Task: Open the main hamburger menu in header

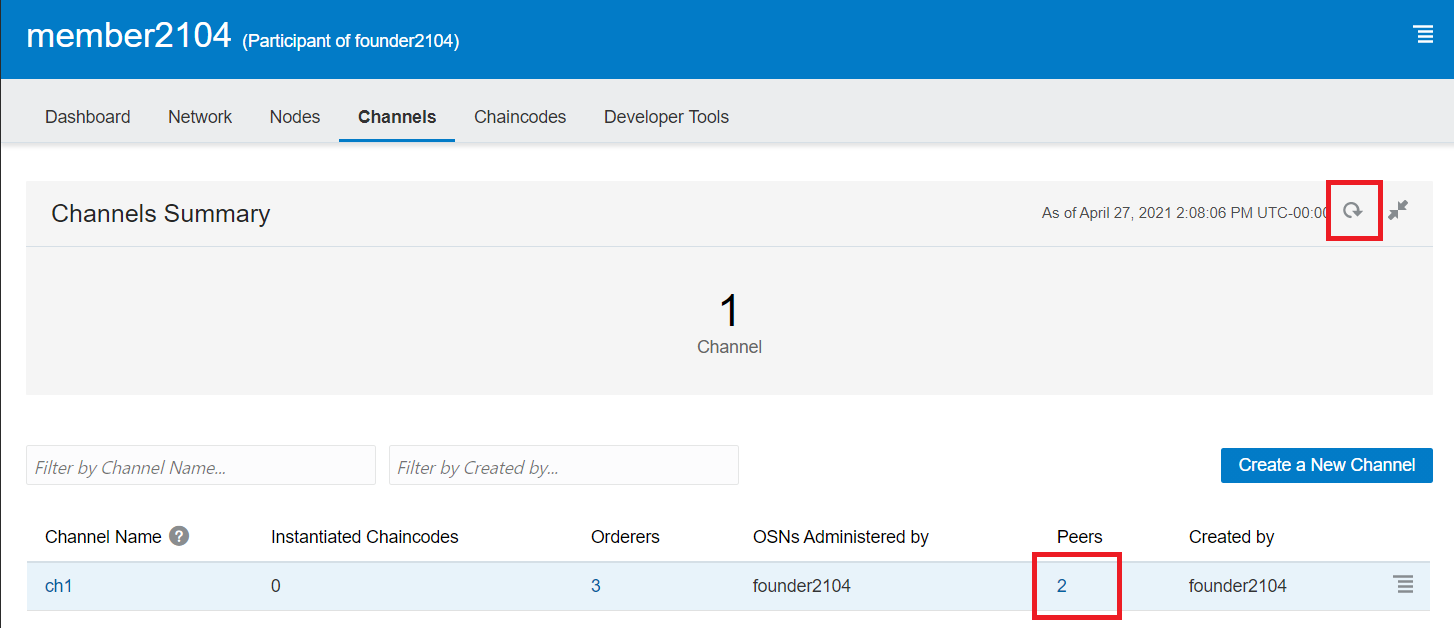Action: click(x=1424, y=35)
